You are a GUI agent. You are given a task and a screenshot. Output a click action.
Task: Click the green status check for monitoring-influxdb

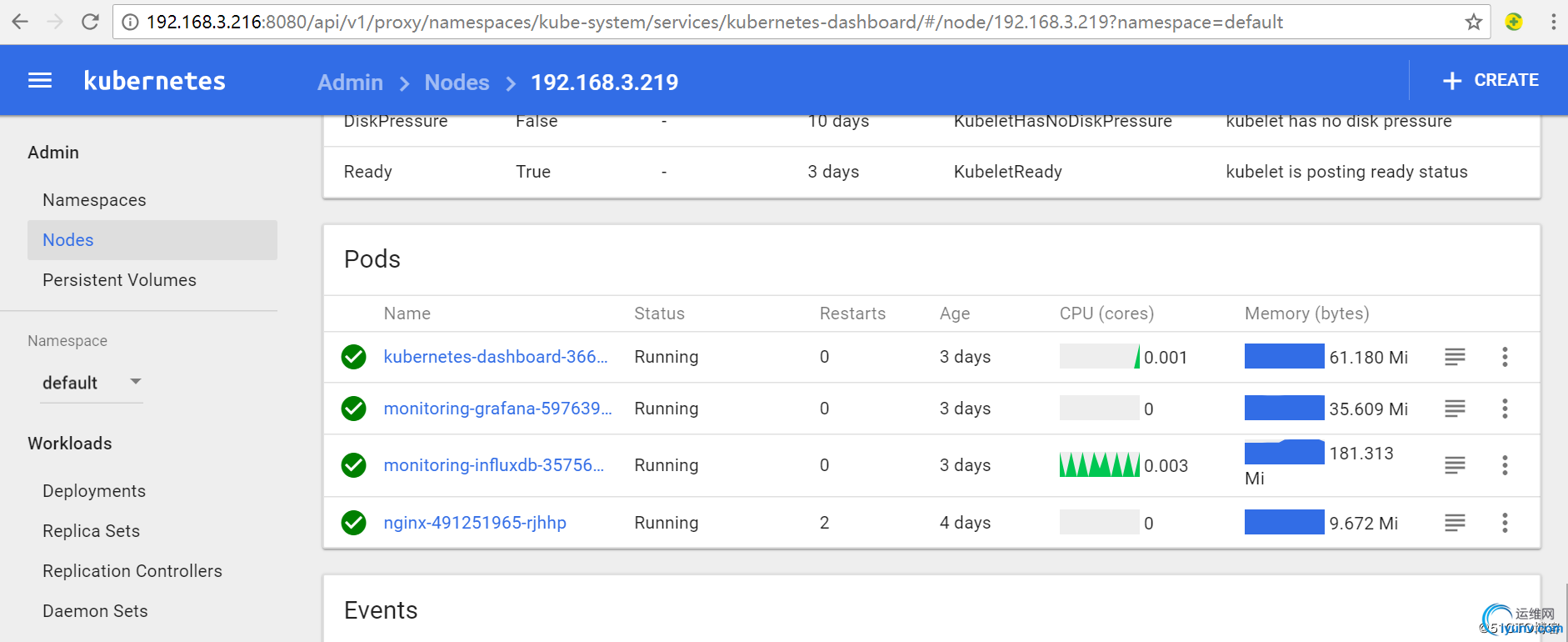click(x=354, y=465)
